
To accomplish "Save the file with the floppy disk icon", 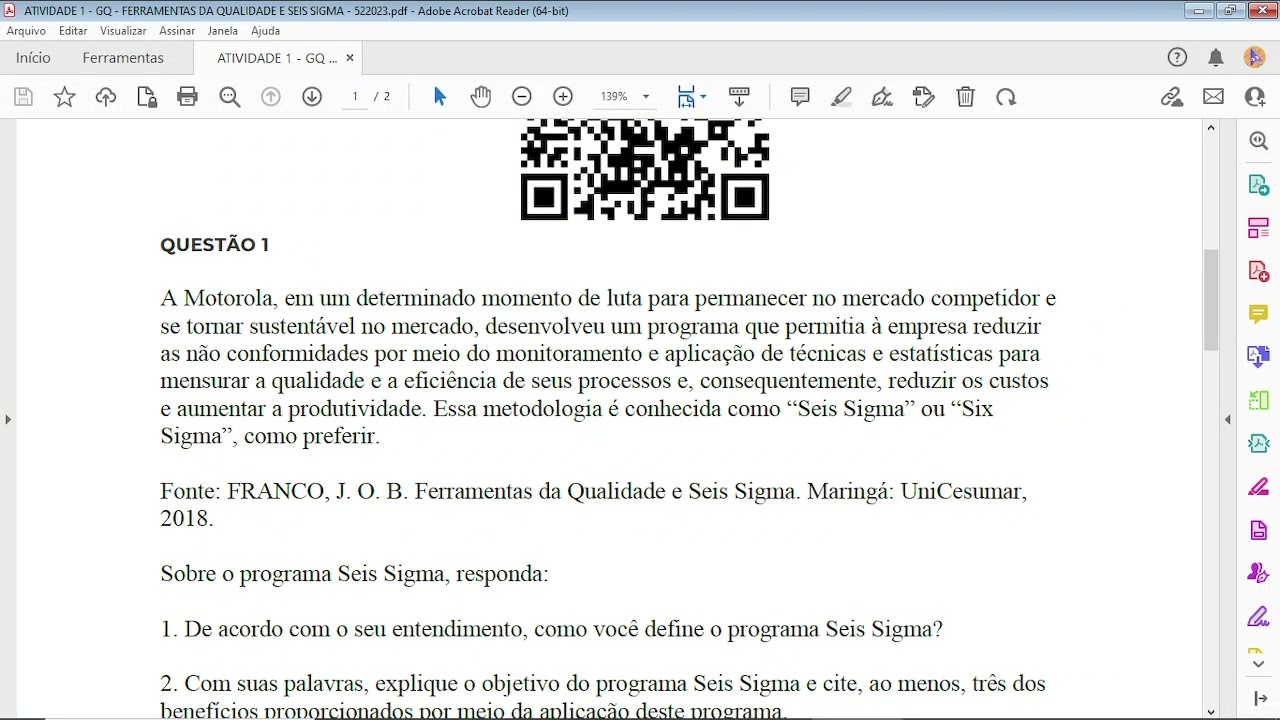I will click(x=23, y=97).
